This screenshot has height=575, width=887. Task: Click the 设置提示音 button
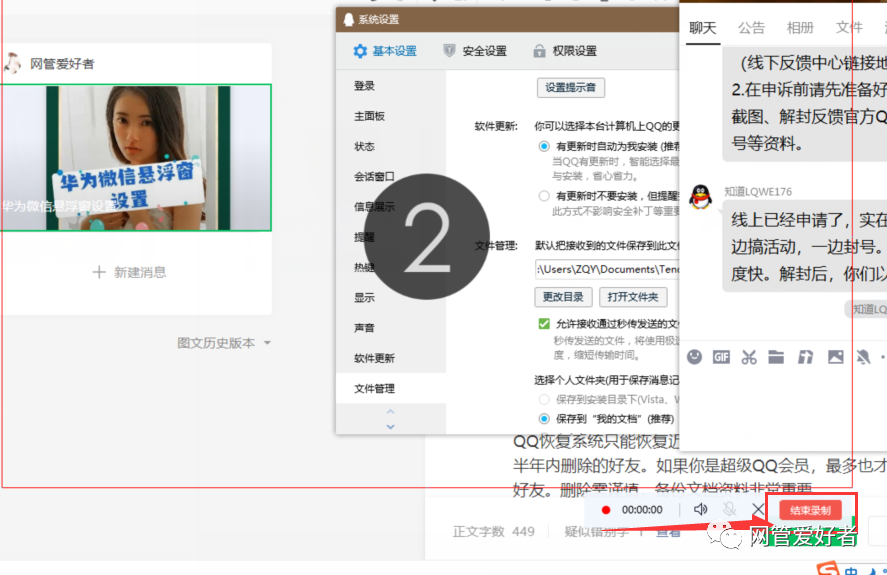point(570,88)
